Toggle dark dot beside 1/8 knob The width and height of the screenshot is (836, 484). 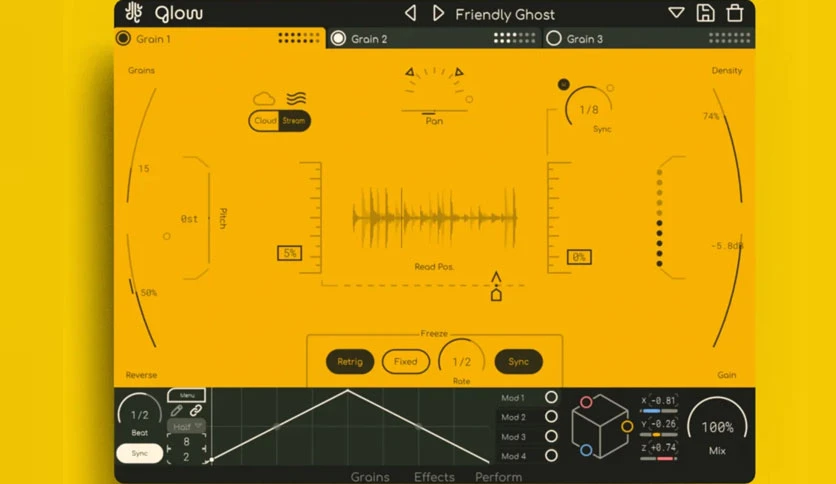tap(564, 84)
